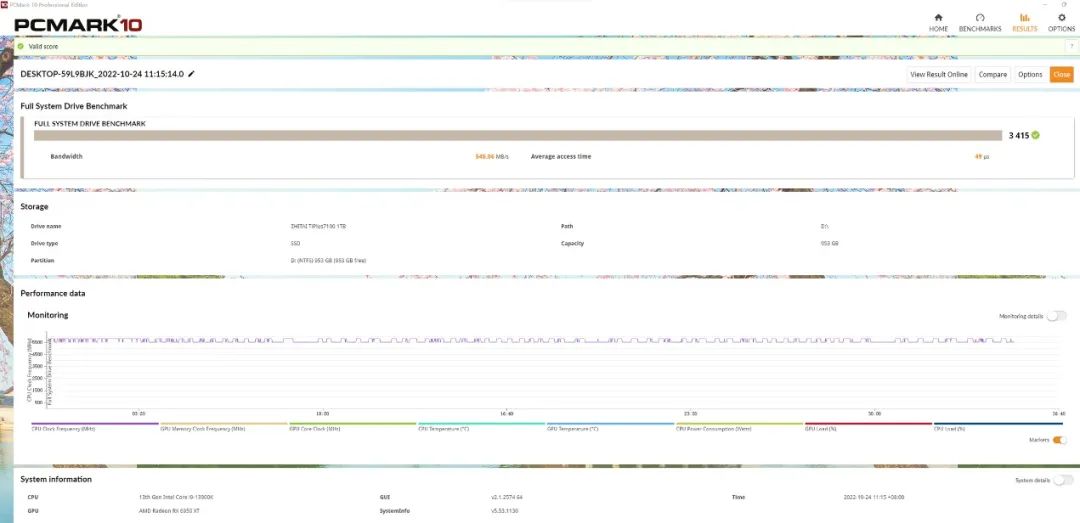Viewport: 1080px width, 523px height.
Task: Go to the BENCHMARKS section
Action: 980,23
